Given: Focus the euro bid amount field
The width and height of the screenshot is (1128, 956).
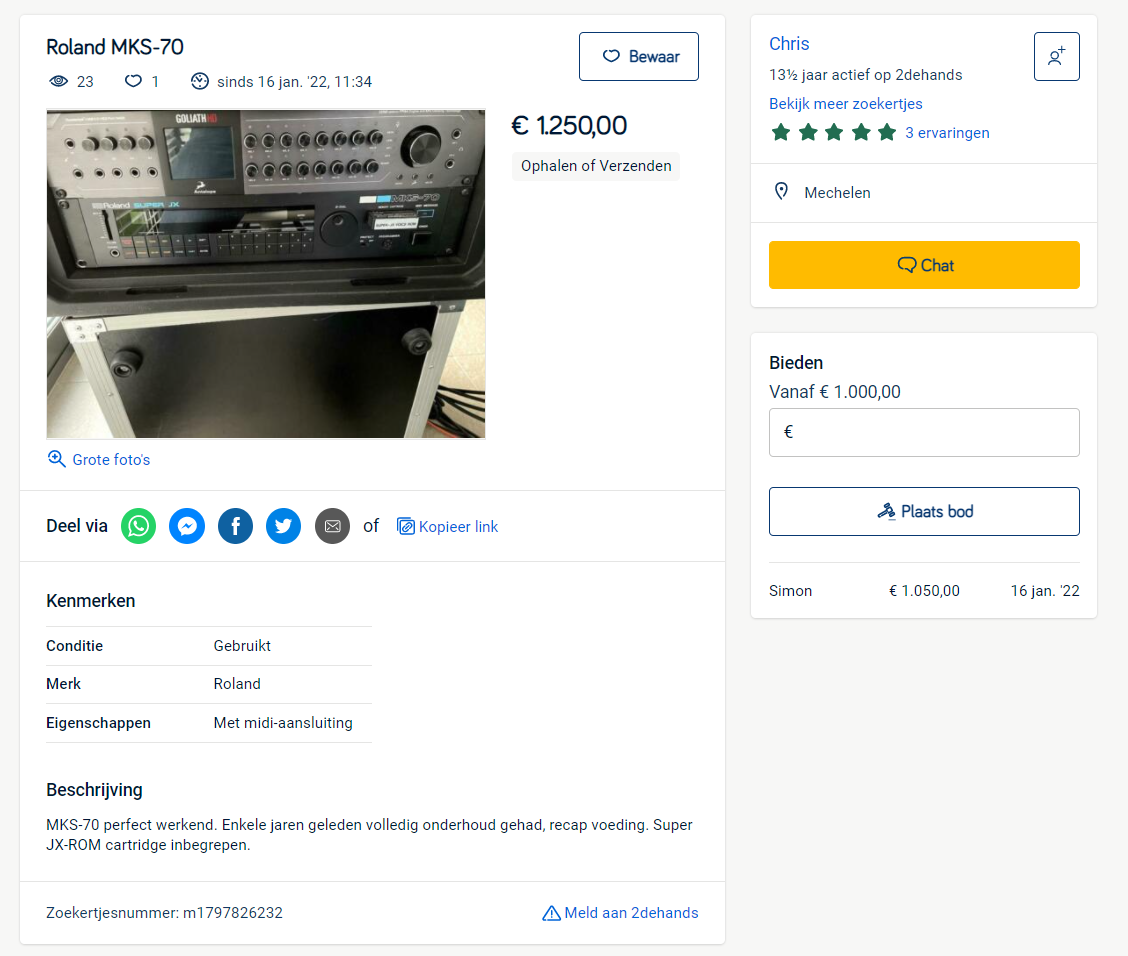Looking at the screenshot, I should coord(924,432).
